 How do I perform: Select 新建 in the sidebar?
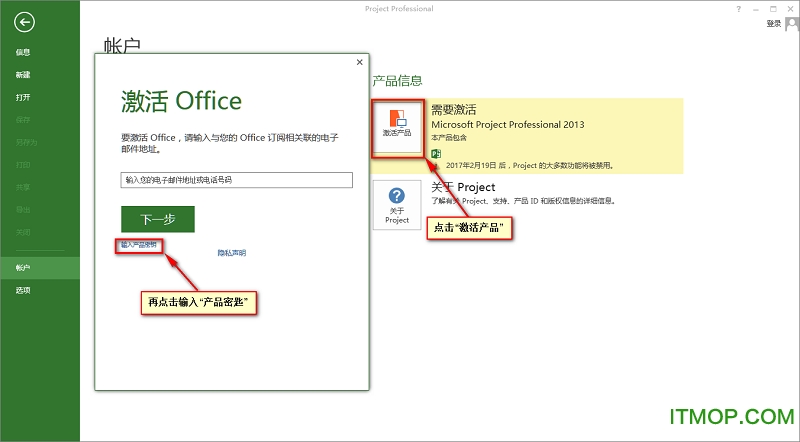tap(23, 75)
